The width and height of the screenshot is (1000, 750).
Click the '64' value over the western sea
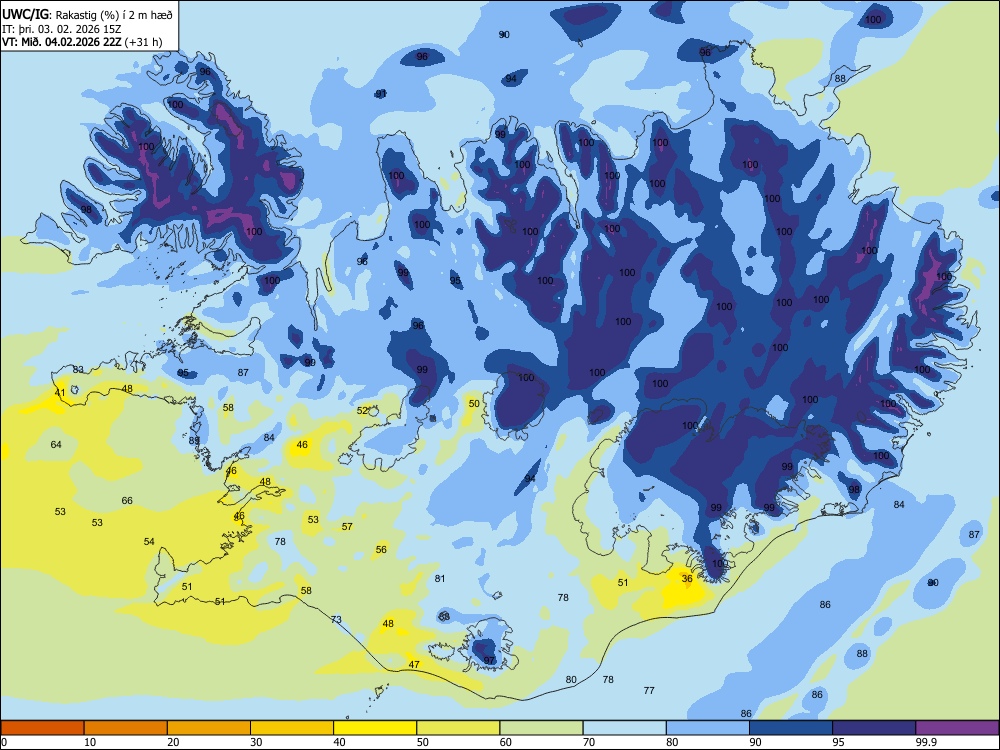[56, 444]
